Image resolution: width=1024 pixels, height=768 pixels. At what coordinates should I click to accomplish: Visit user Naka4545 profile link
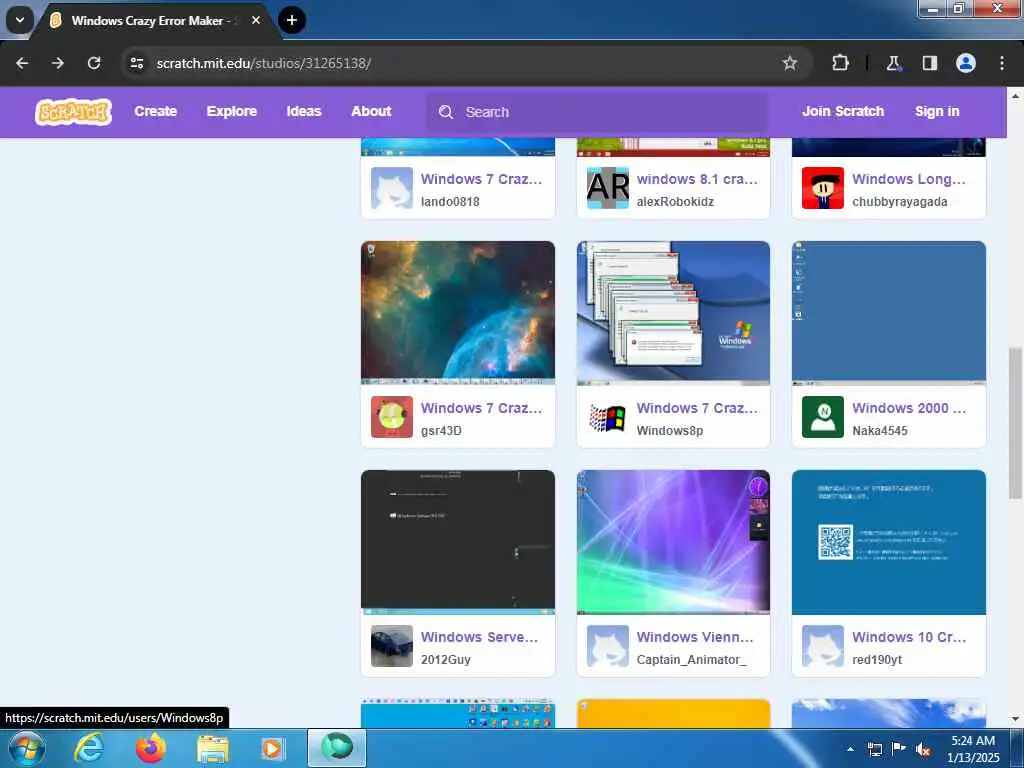click(x=880, y=430)
